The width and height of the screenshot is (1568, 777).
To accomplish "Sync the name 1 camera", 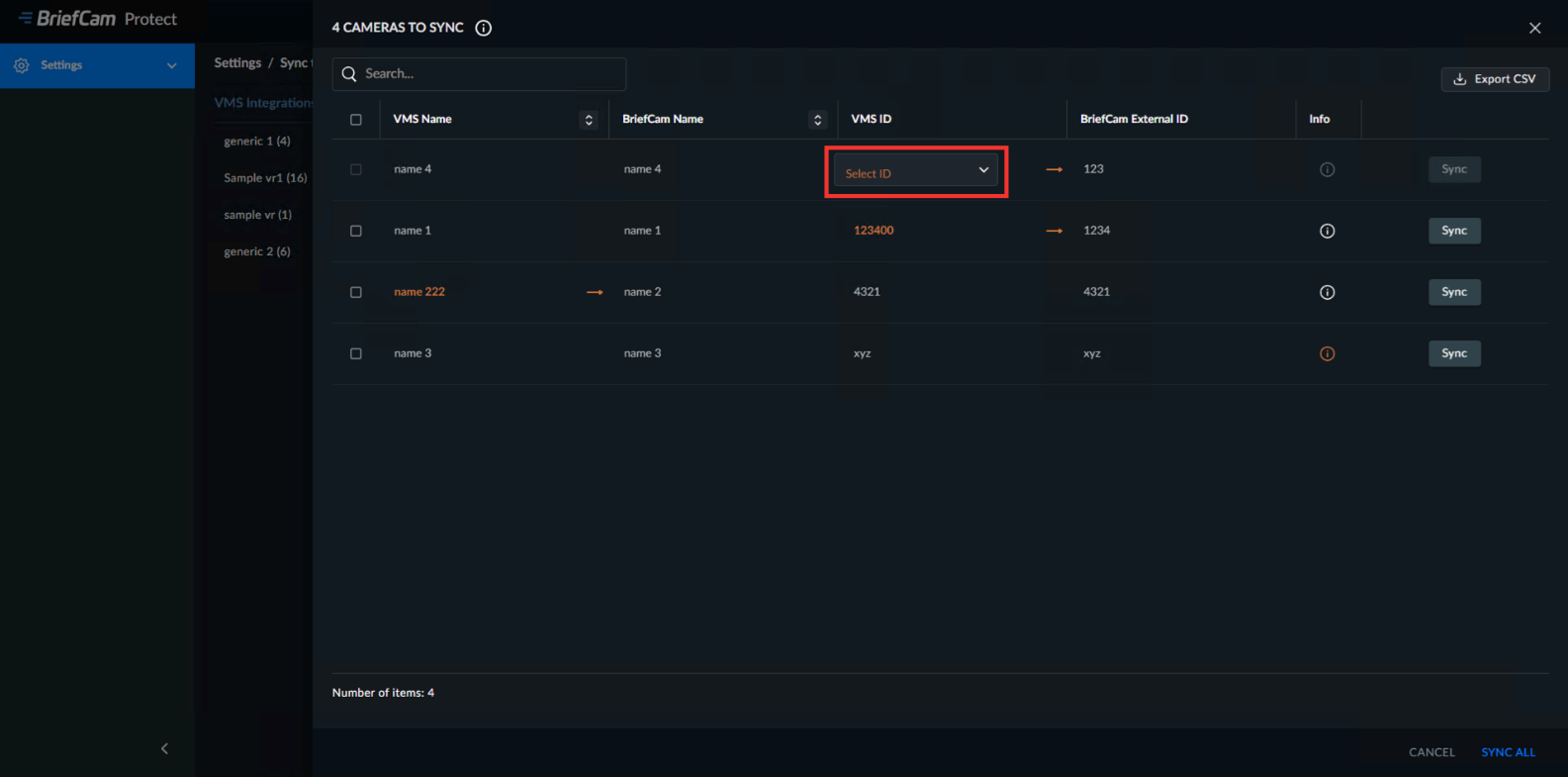I will coord(1454,231).
